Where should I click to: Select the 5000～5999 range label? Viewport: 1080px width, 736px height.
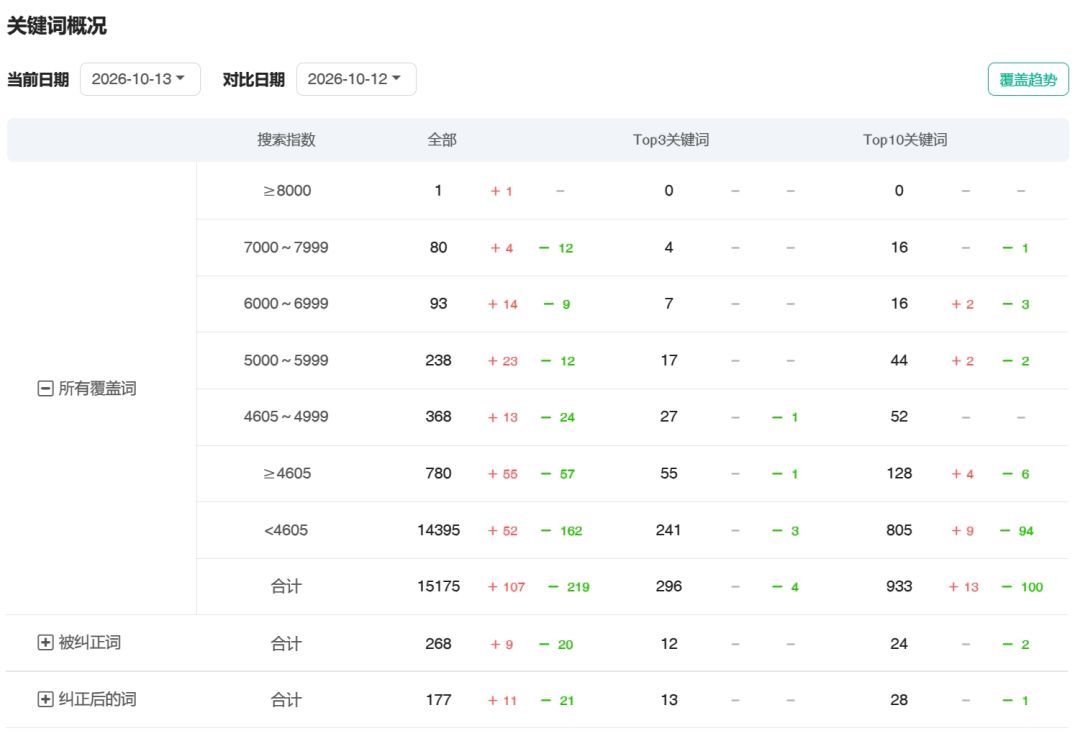[286, 360]
